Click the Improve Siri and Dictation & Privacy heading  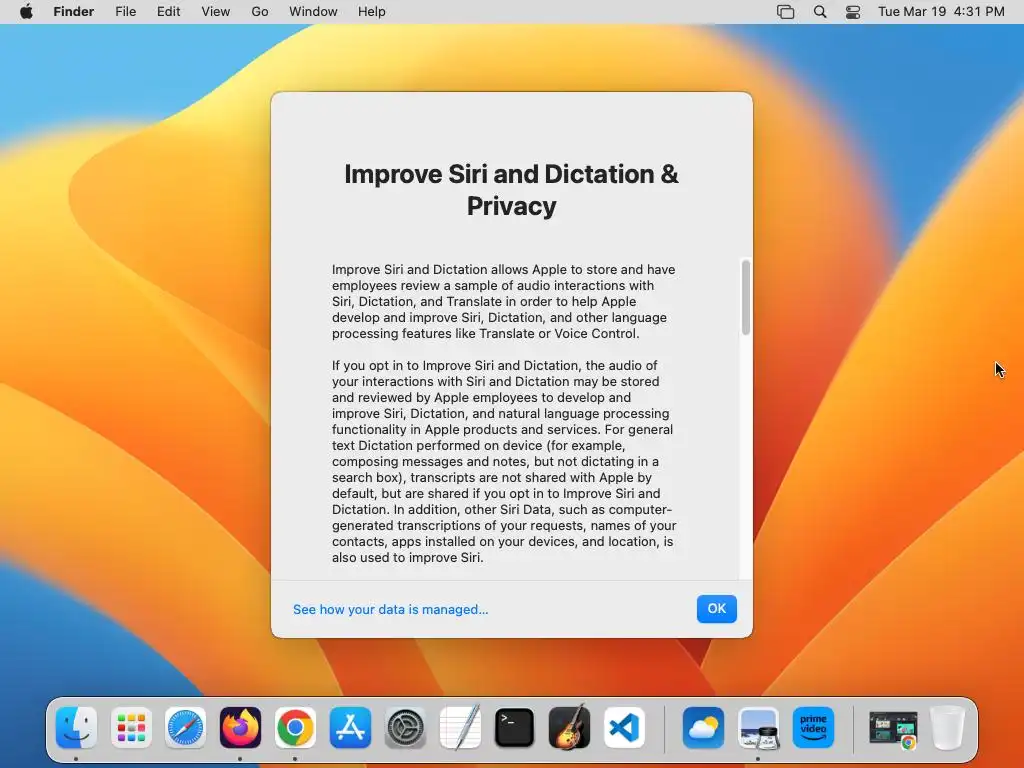click(x=511, y=190)
